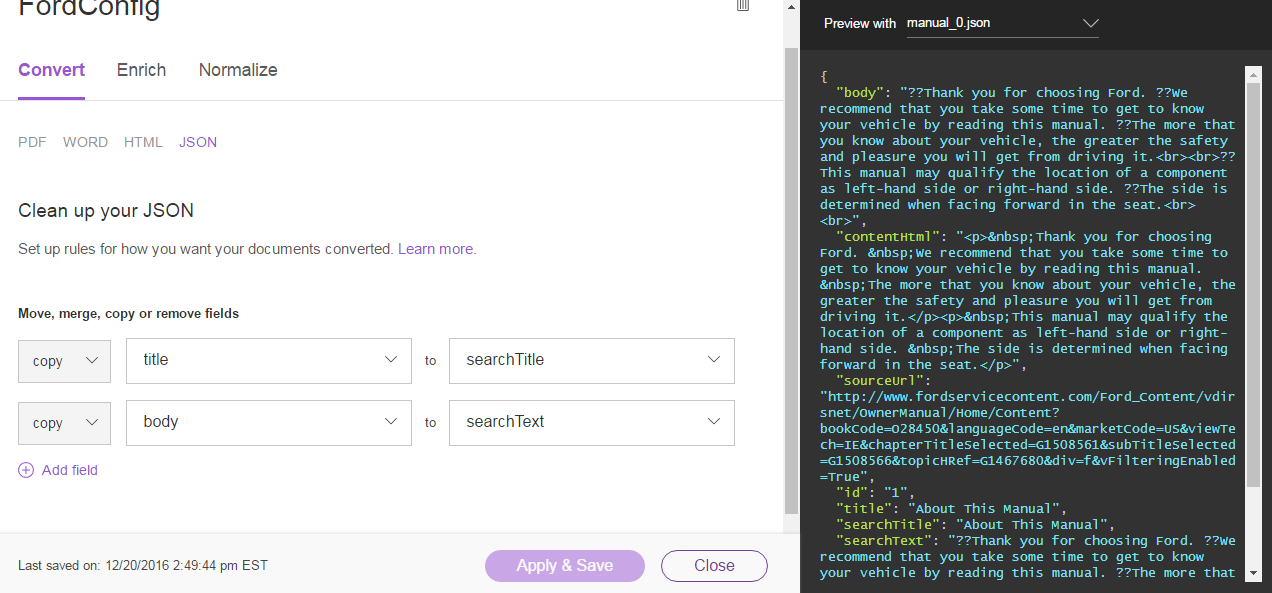Open the title source field dropdown

(x=269, y=361)
